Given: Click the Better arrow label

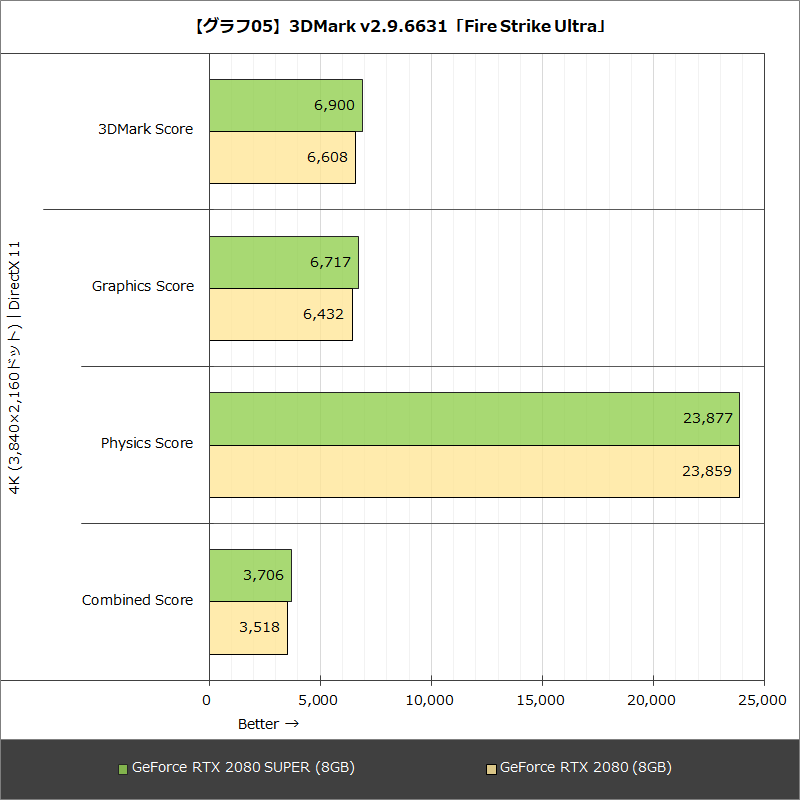Looking at the screenshot, I should 269,723.
